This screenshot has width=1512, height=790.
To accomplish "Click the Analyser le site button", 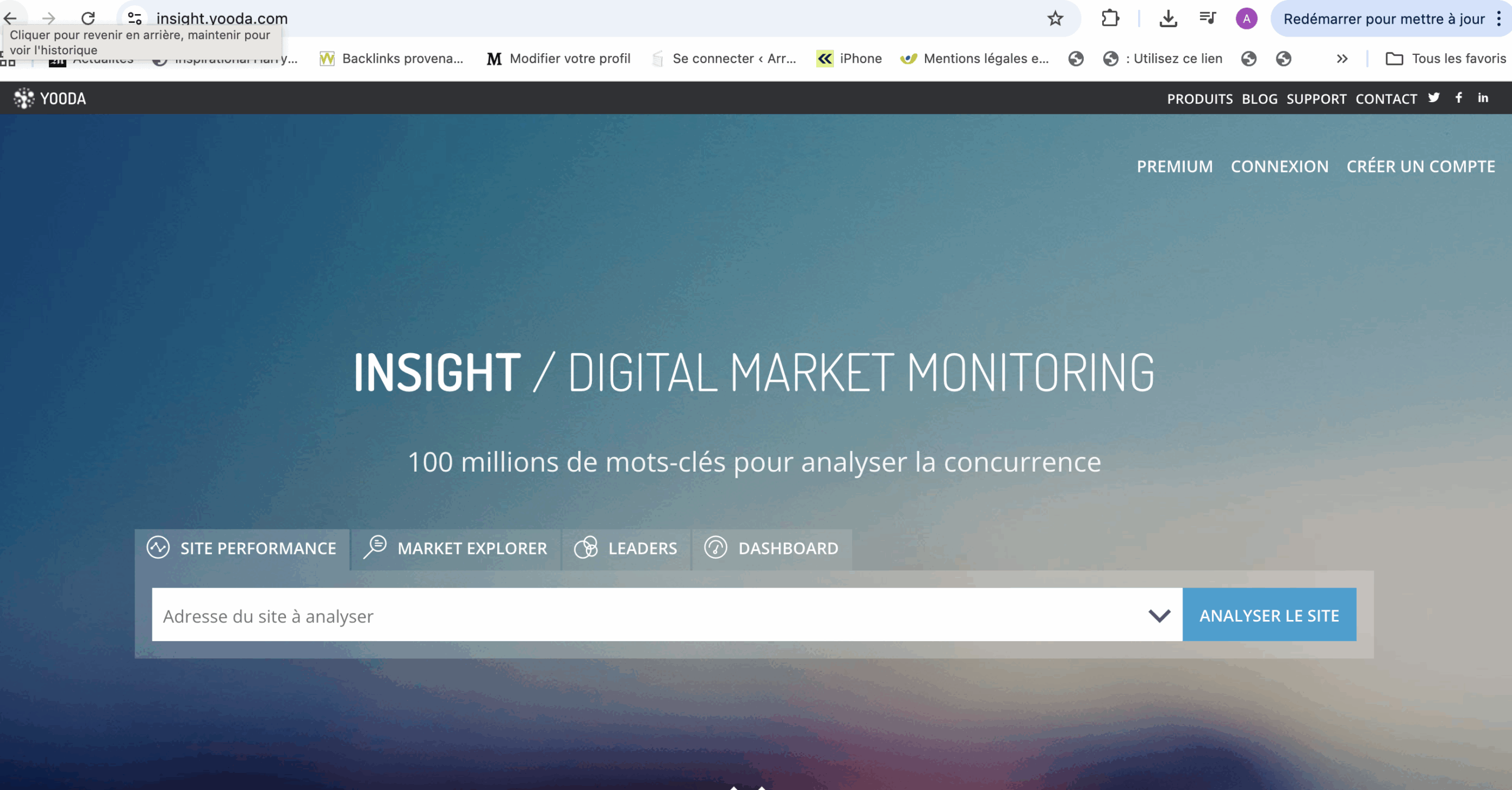I will (x=1269, y=615).
